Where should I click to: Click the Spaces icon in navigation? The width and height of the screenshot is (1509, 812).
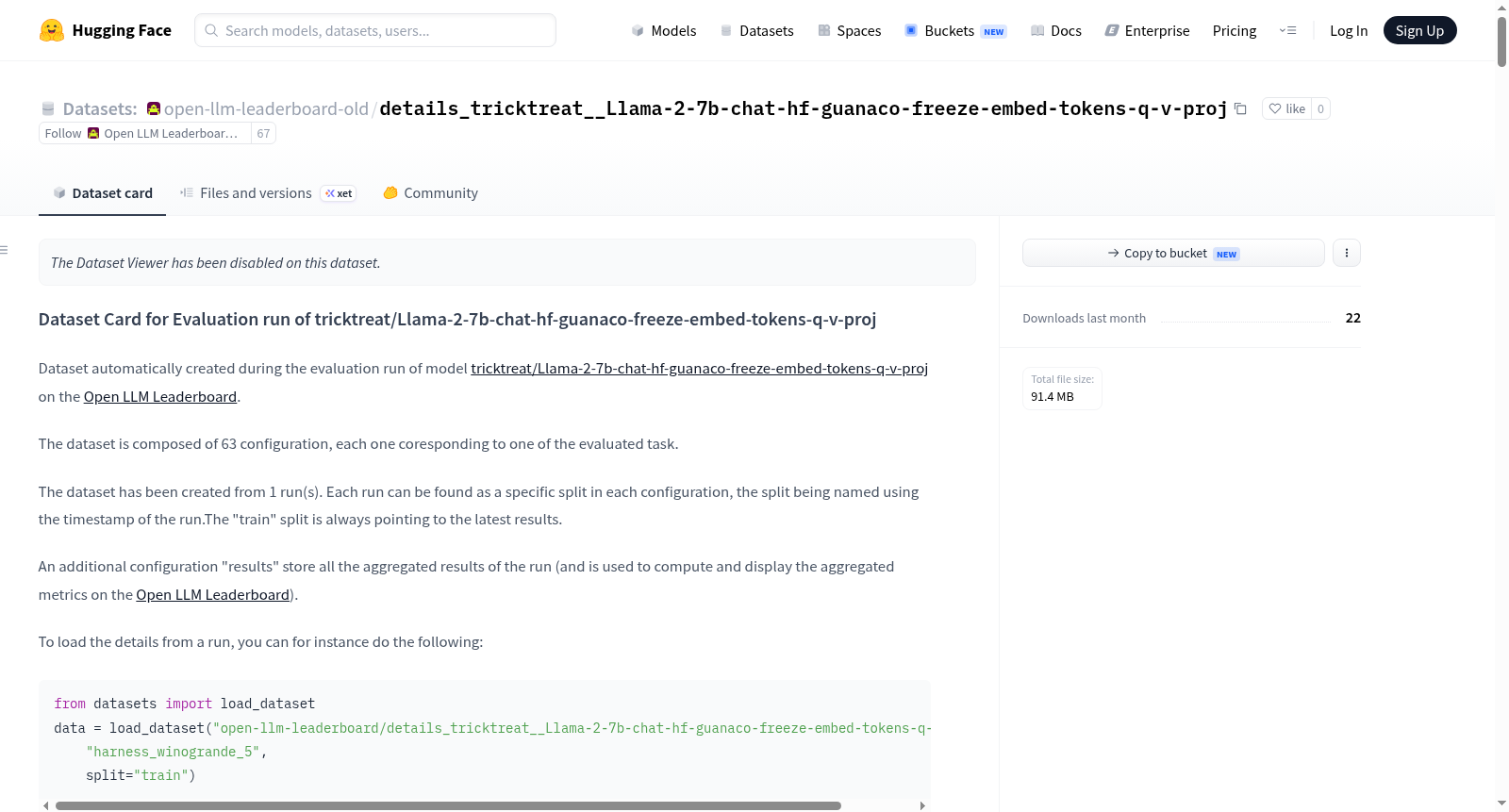[x=824, y=31]
